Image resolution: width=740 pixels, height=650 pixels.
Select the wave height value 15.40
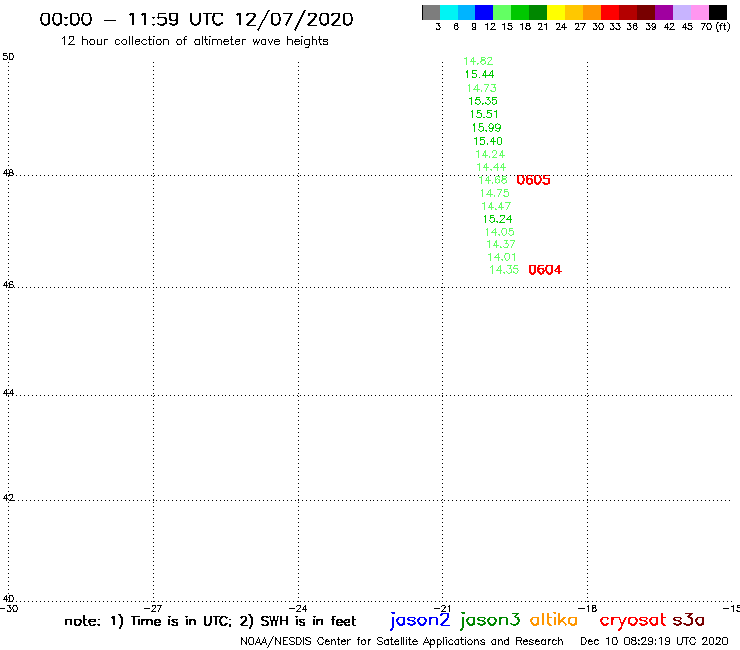pyautogui.click(x=488, y=141)
